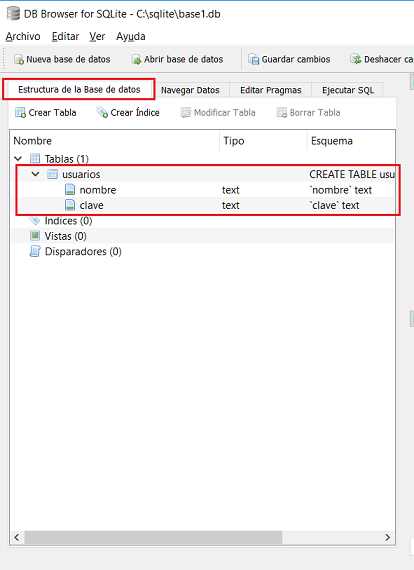The image size is (414, 570).
Task: Select the nombre field name
Action: (x=98, y=190)
